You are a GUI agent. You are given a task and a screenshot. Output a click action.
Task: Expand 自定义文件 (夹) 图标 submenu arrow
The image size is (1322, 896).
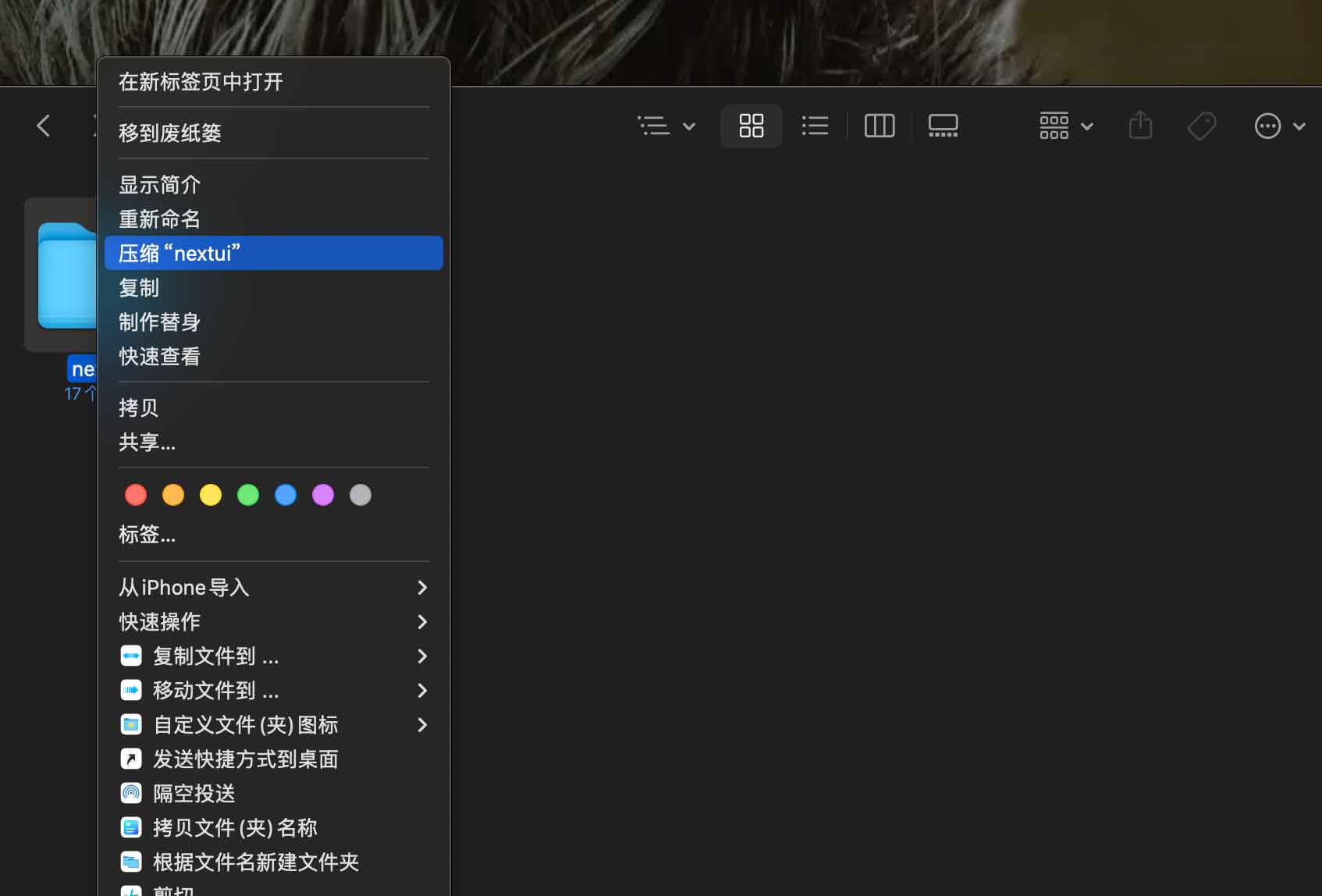422,725
